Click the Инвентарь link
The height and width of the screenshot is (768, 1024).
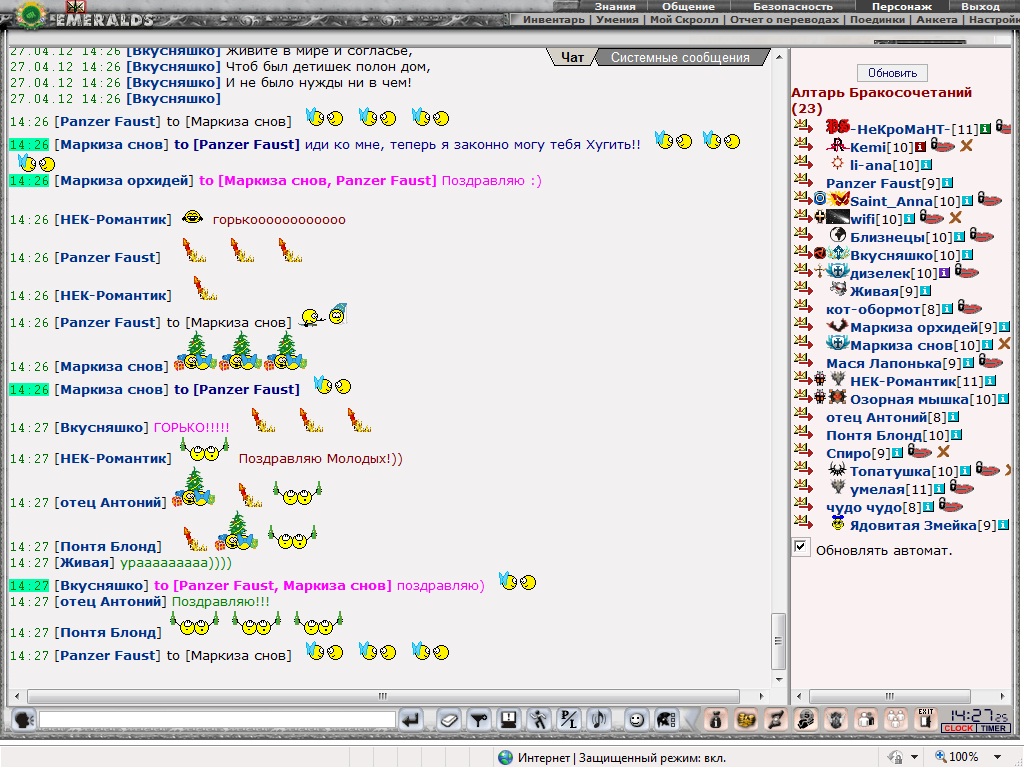(554, 20)
